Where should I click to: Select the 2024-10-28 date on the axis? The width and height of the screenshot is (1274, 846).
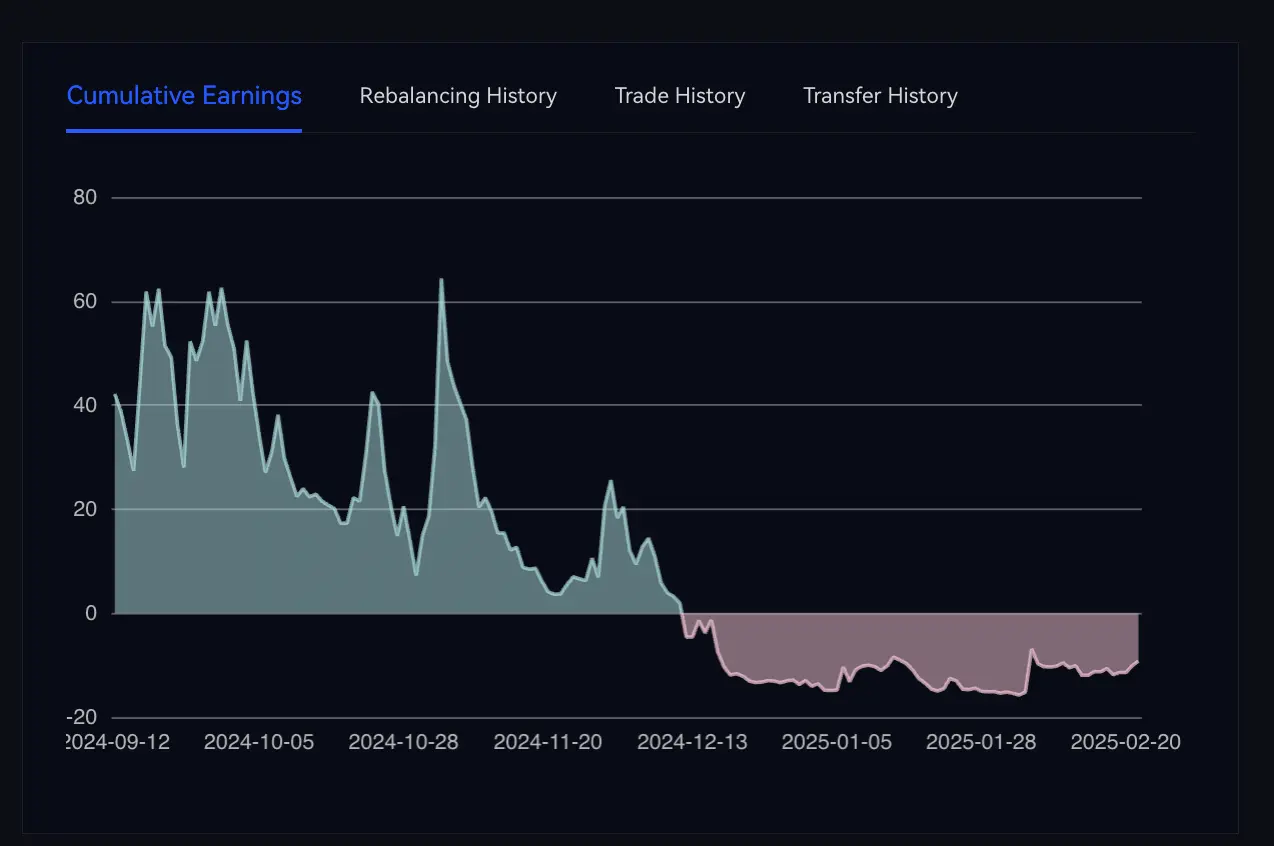pyautogui.click(x=403, y=742)
